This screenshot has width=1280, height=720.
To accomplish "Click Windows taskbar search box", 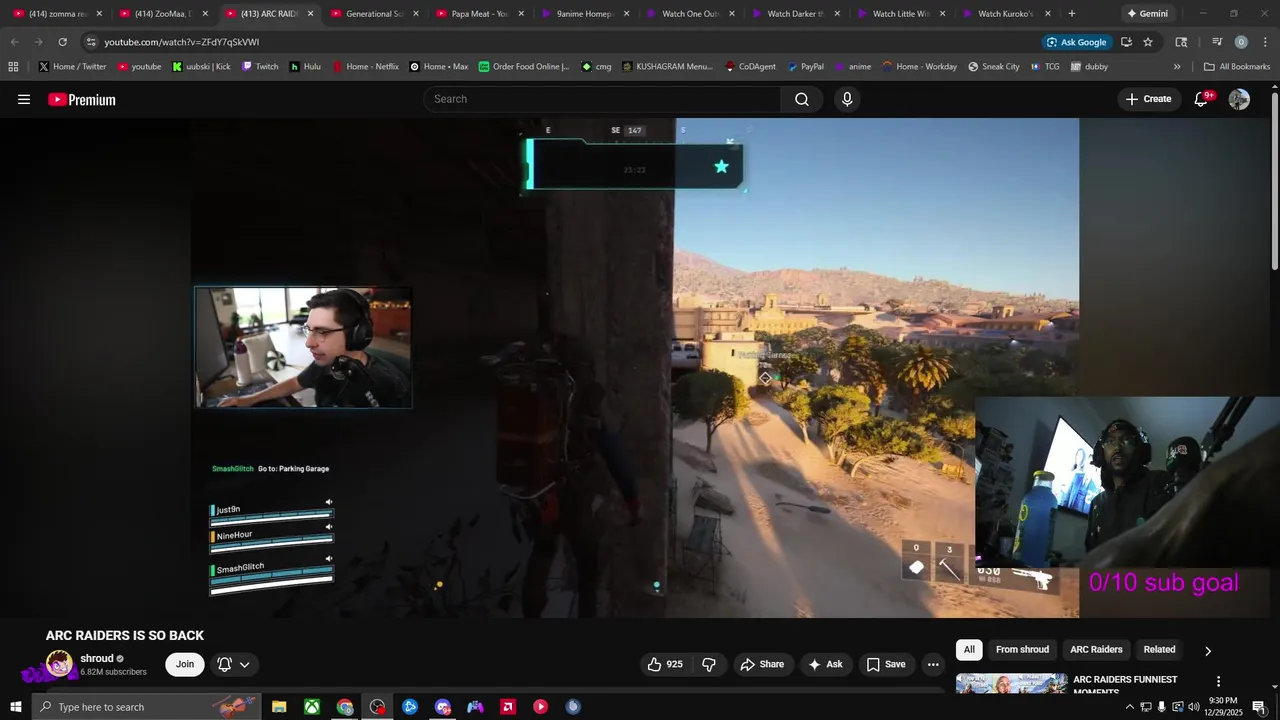I will click(x=145, y=707).
